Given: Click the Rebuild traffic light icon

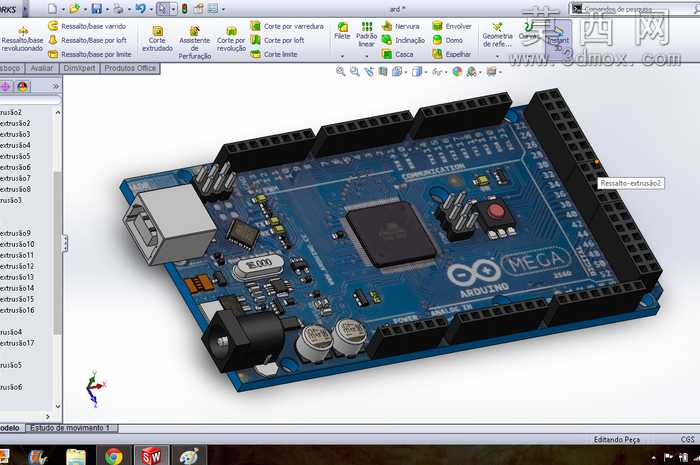Looking at the screenshot, I should click(x=184, y=8).
